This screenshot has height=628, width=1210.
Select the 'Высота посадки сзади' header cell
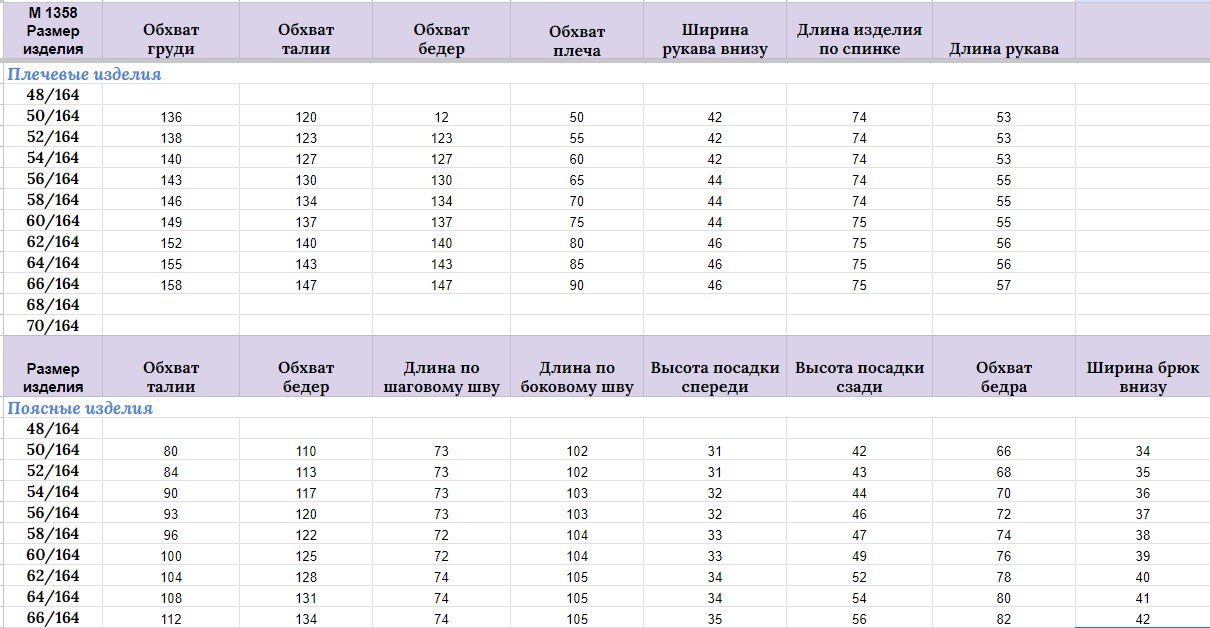(x=859, y=377)
